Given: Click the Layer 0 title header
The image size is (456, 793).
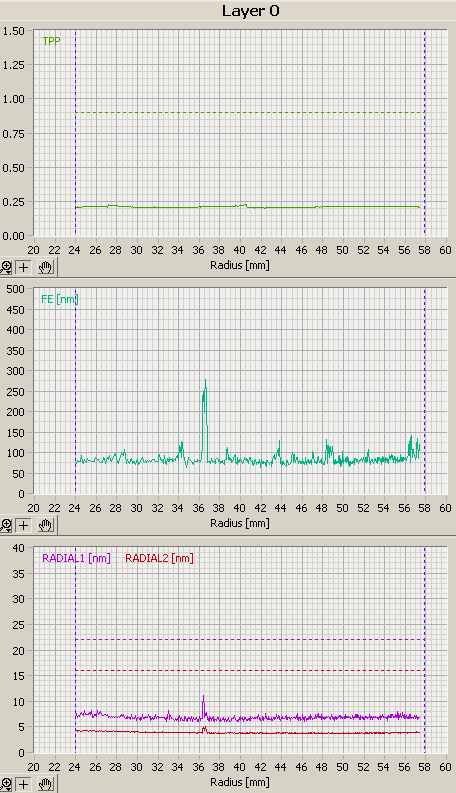Looking at the screenshot, I should (x=251, y=11).
